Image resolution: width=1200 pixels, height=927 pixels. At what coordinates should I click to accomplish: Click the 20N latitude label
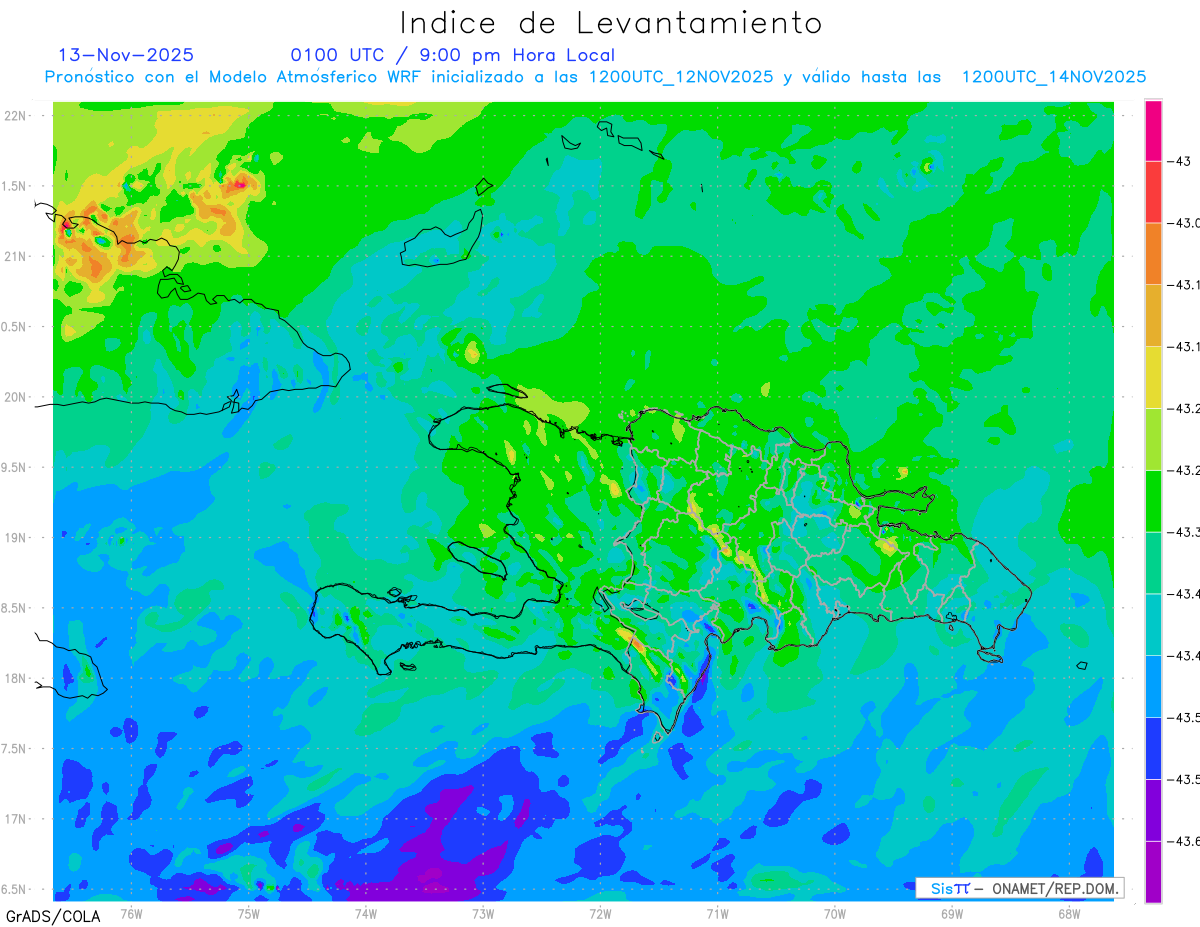point(15,397)
